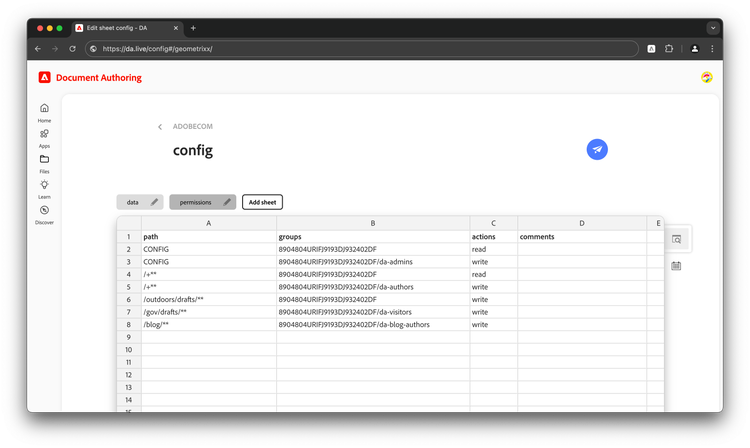Image resolution: width=750 pixels, height=448 pixels.
Task: Open Apps in the sidebar
Action: 44,134
